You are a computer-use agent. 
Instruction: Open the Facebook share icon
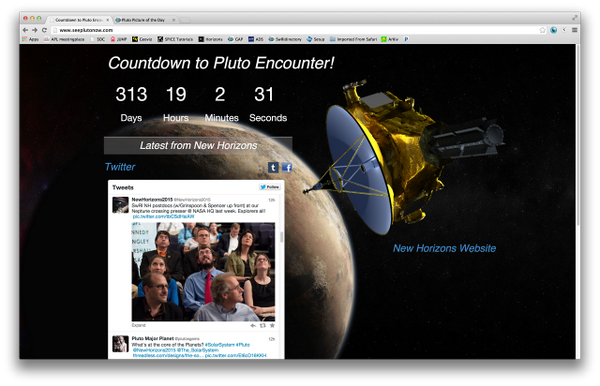click(287, 168)
